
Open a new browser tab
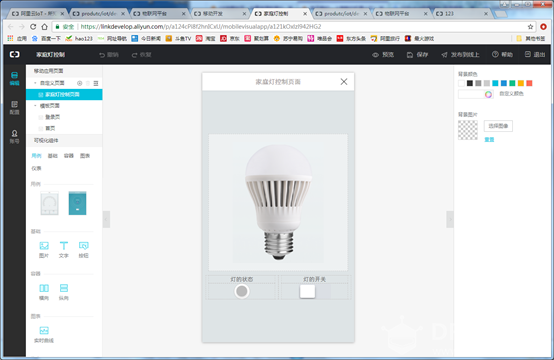[x=500, y=14]
